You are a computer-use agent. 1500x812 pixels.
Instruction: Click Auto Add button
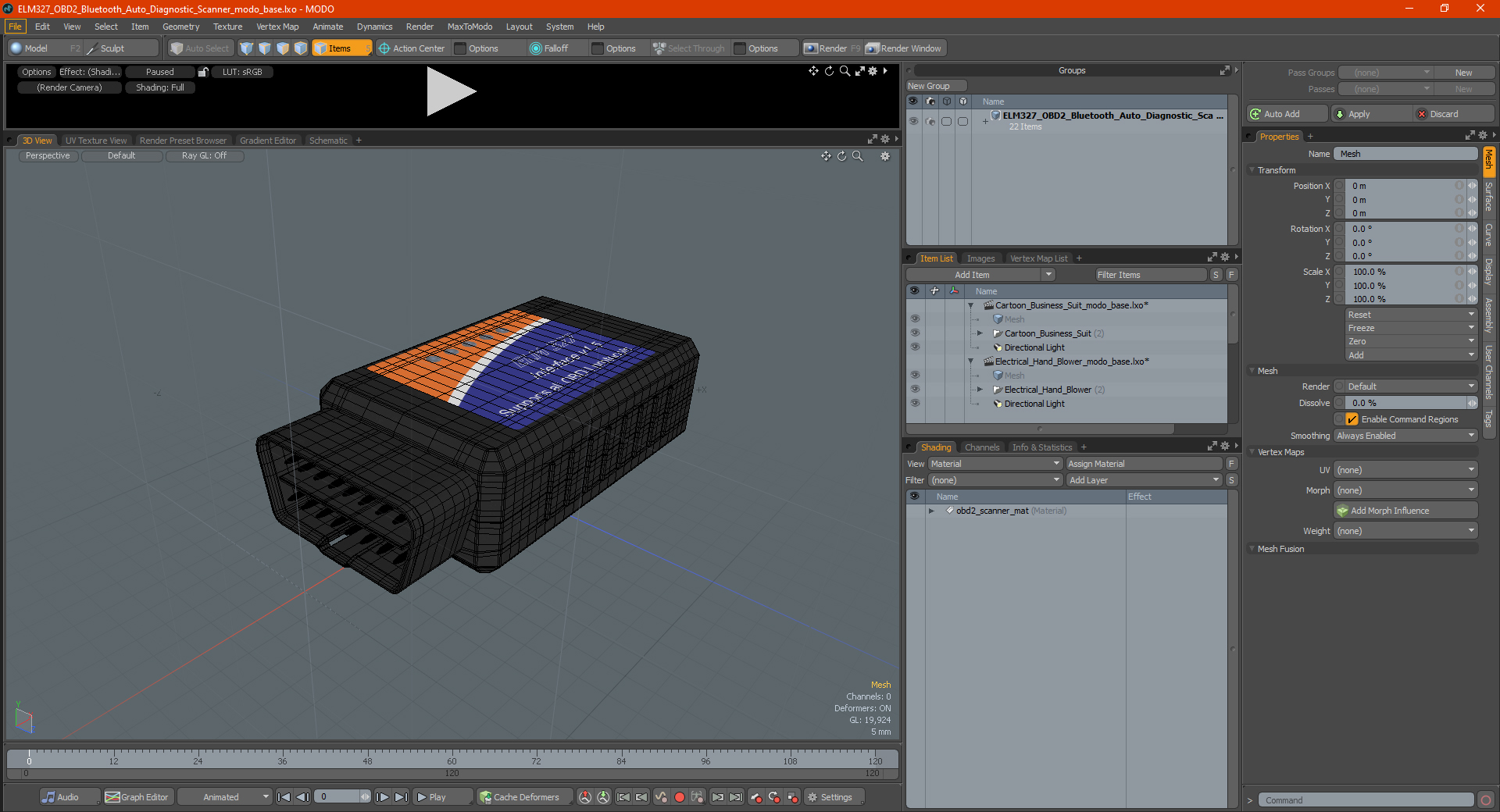tap(1287, 114)
